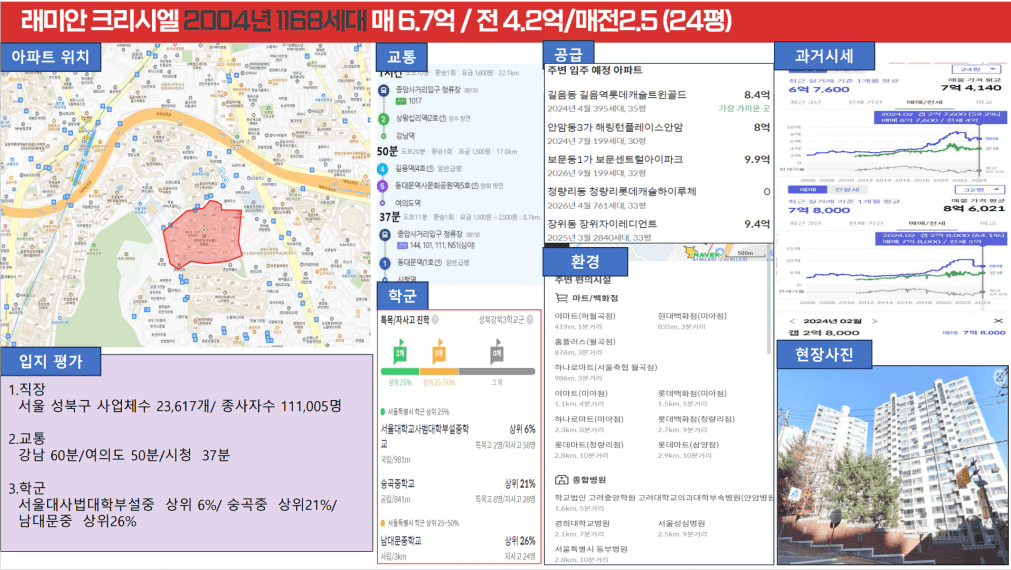Click the line 4 circle at 길음역
1011x570 pixels.
pyautogui.click(x=382, y=169)
